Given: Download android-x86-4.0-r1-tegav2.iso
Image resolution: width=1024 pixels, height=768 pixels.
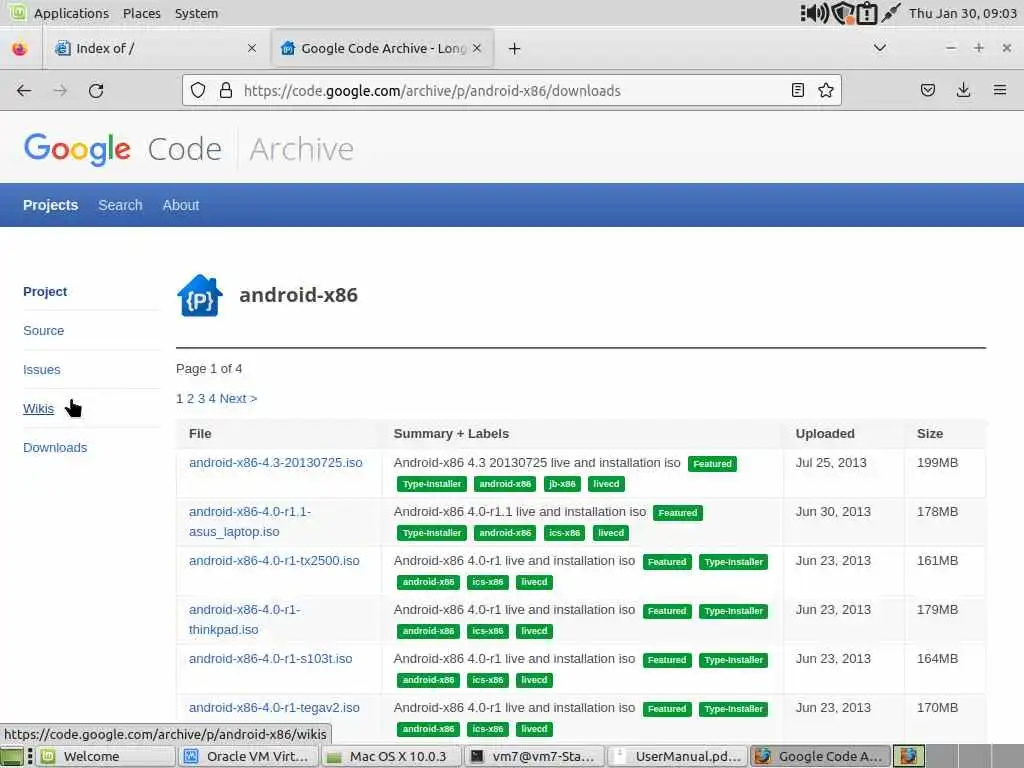Looking at the screenshot, I should pos(274,708).
